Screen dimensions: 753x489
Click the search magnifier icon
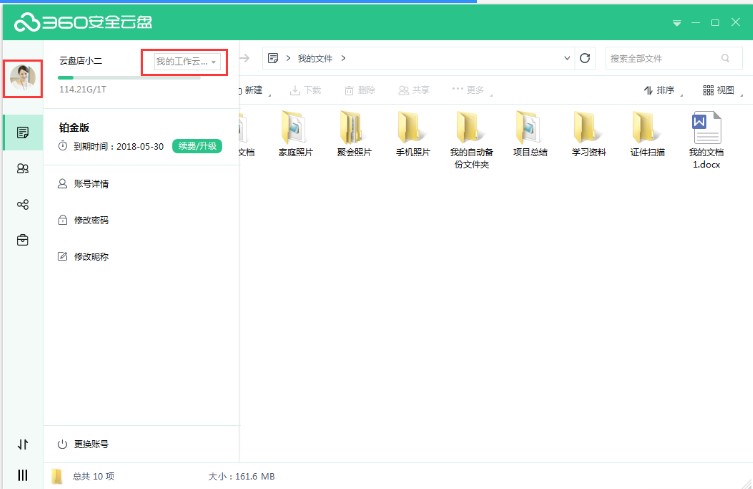pos(725,58)
